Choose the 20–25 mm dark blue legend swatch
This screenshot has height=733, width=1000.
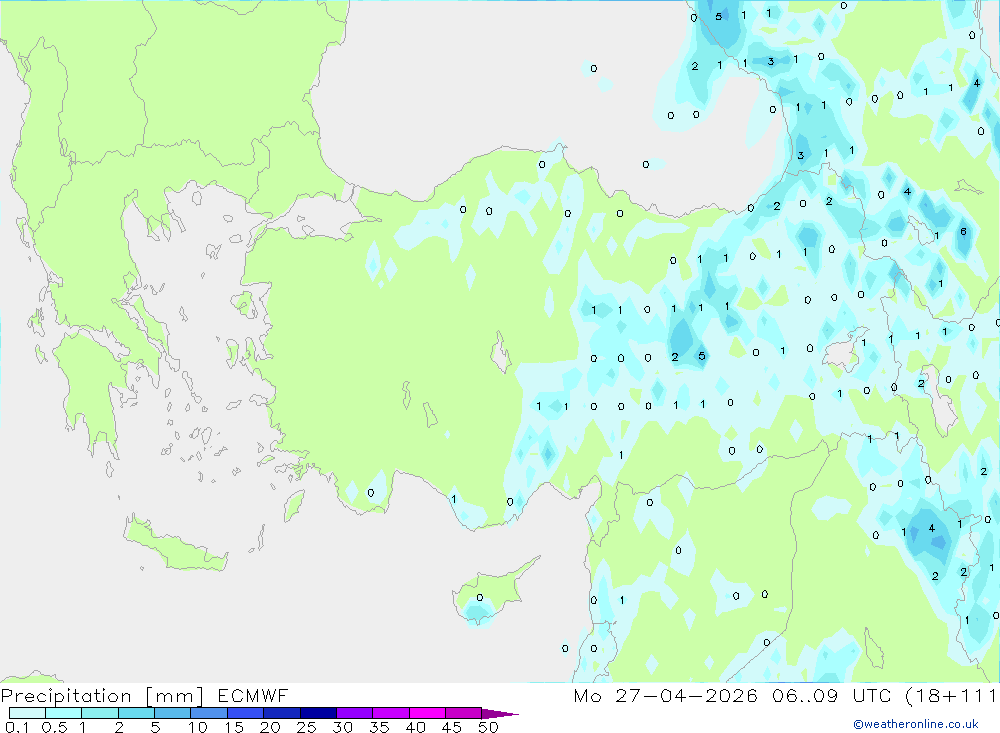coord(282,713)
